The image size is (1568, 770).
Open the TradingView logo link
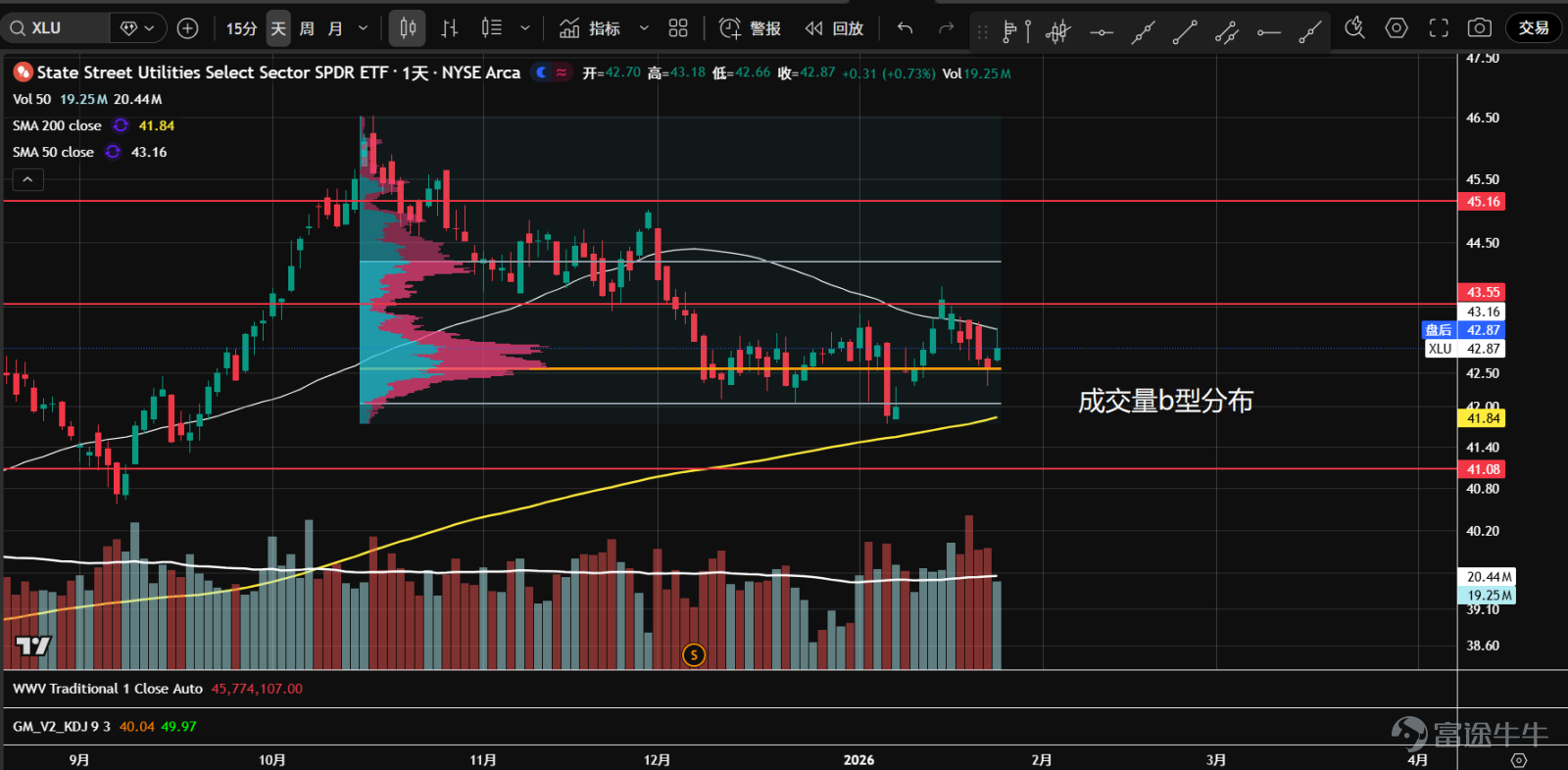tap(32, 646)
